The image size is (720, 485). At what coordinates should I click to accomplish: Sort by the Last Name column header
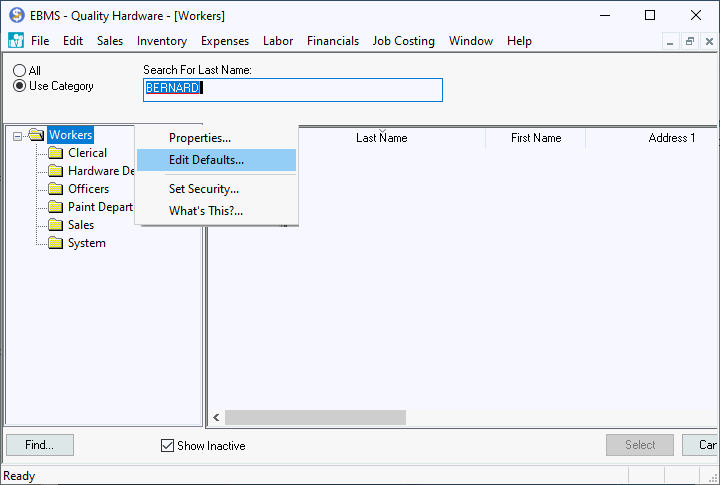tap(381, 138)
